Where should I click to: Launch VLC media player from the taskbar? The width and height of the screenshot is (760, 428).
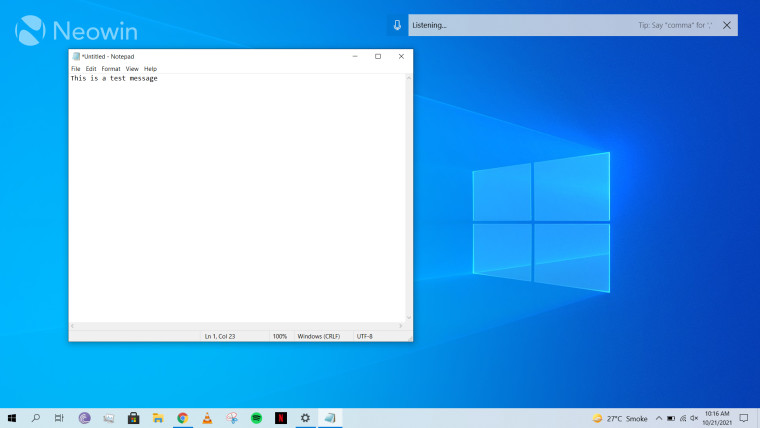[207, 418]
